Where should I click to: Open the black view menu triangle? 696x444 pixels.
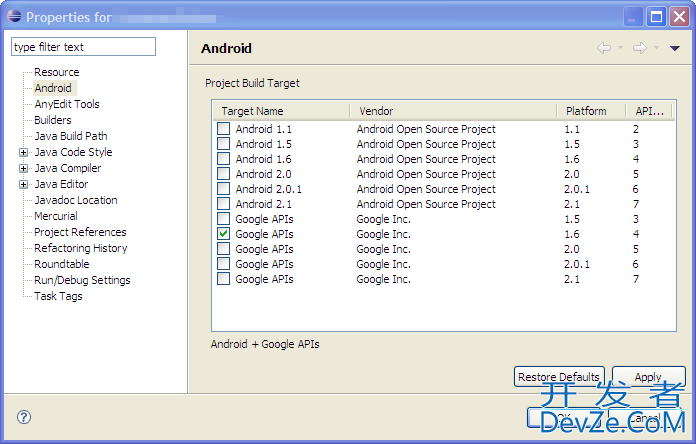click(675, 48)
